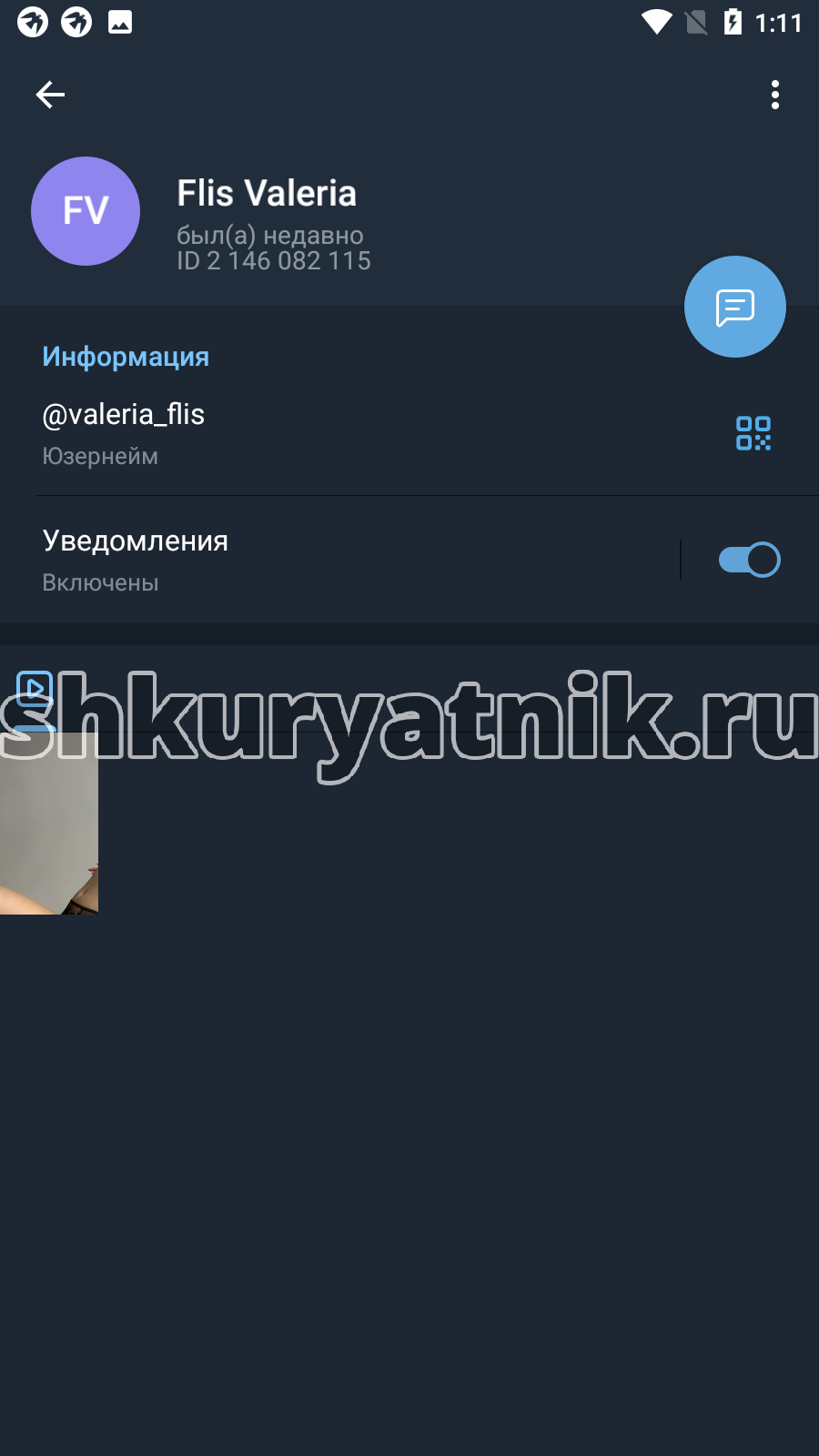
Task: Open the three-dot overflow menu
Action: (775, 95)
